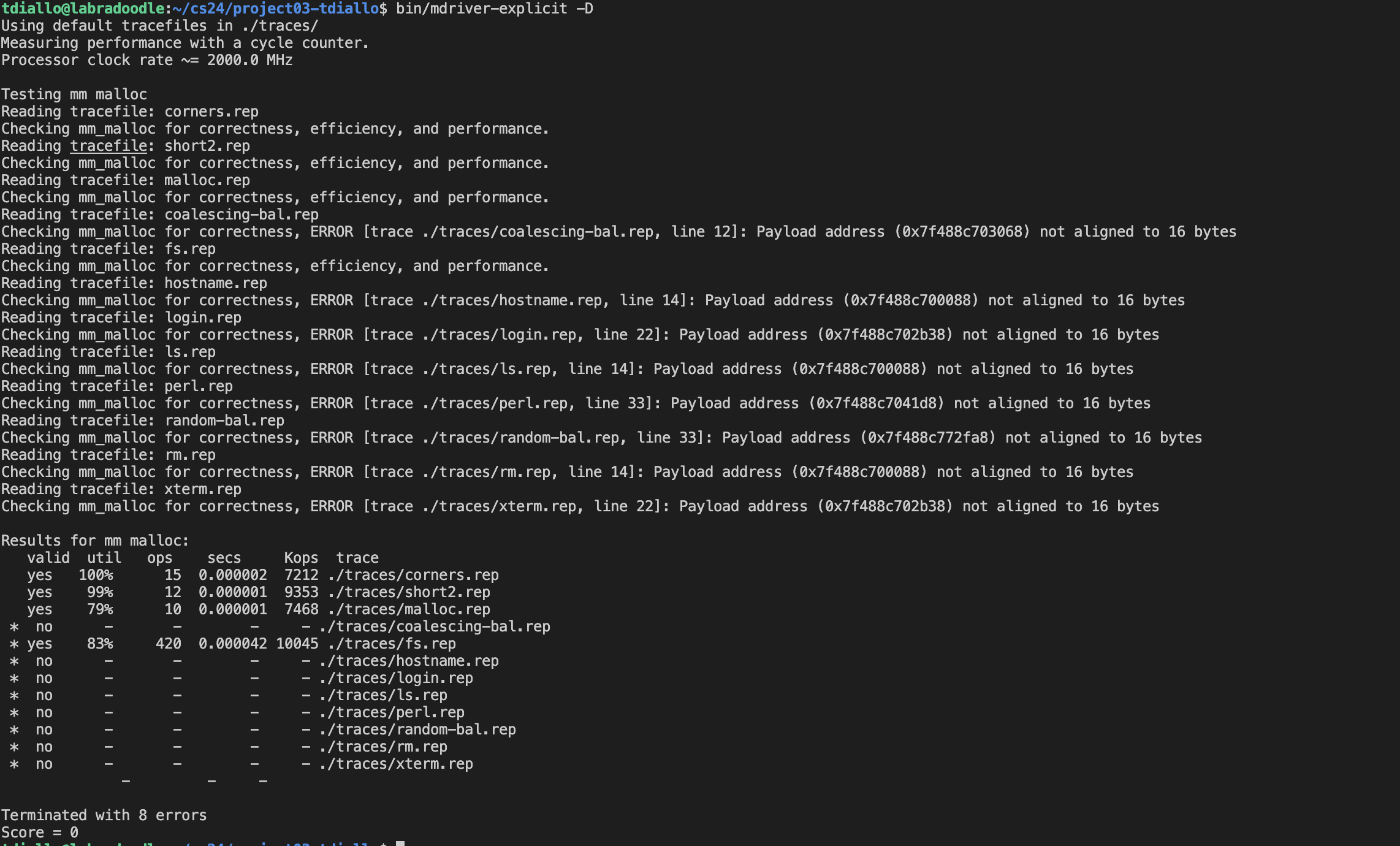Screen dimensions: 1400x846
Task: Click ./traces/xterm.rep in the results table
Action: click(396, 764)
